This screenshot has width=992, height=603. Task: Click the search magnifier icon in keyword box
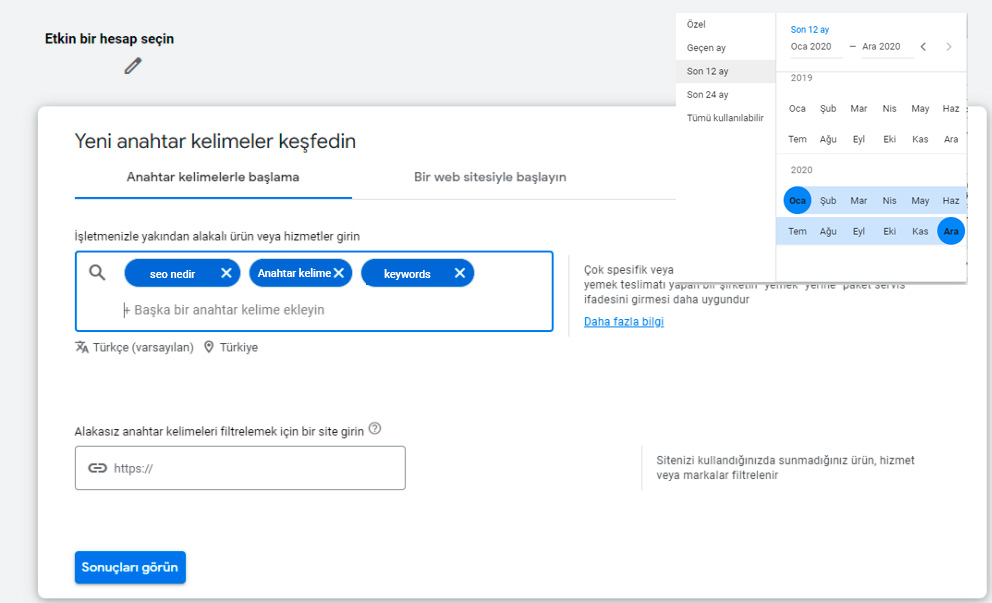pyautogui.click(x=97, y=273)
